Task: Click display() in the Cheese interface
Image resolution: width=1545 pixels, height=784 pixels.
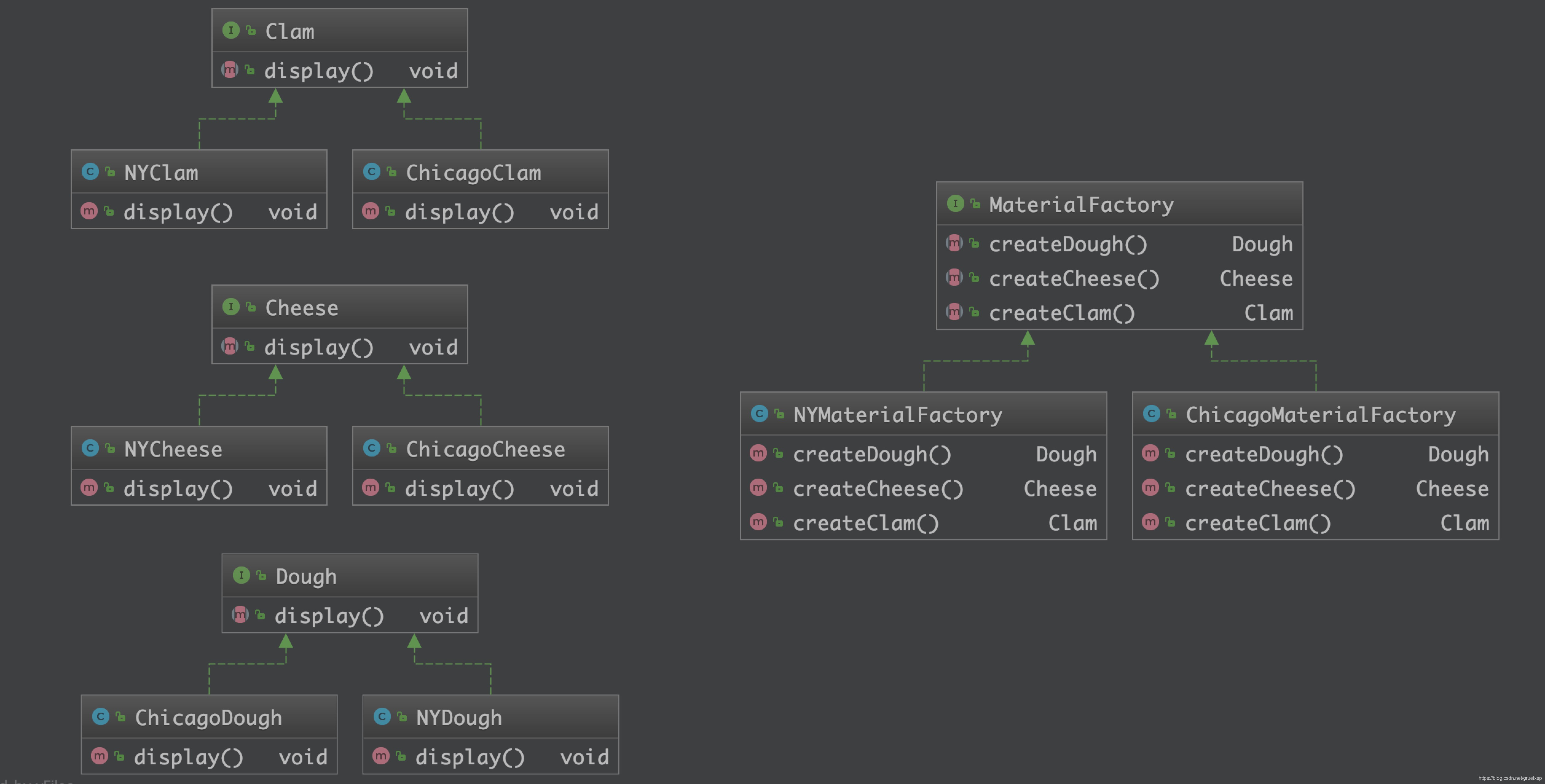Action: (319, 348)
